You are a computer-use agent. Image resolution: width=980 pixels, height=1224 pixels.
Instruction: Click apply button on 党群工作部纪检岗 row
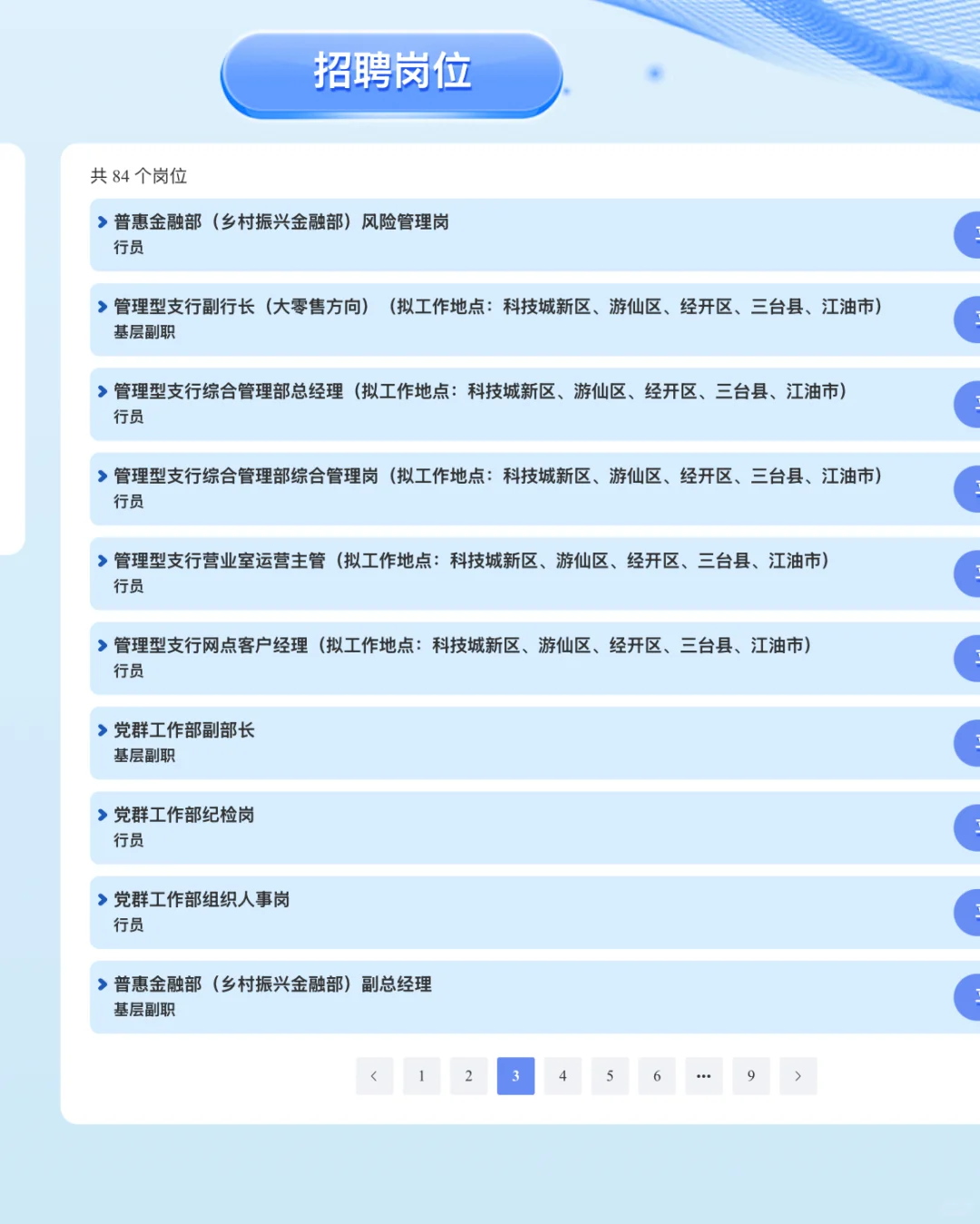coord(967,827)
